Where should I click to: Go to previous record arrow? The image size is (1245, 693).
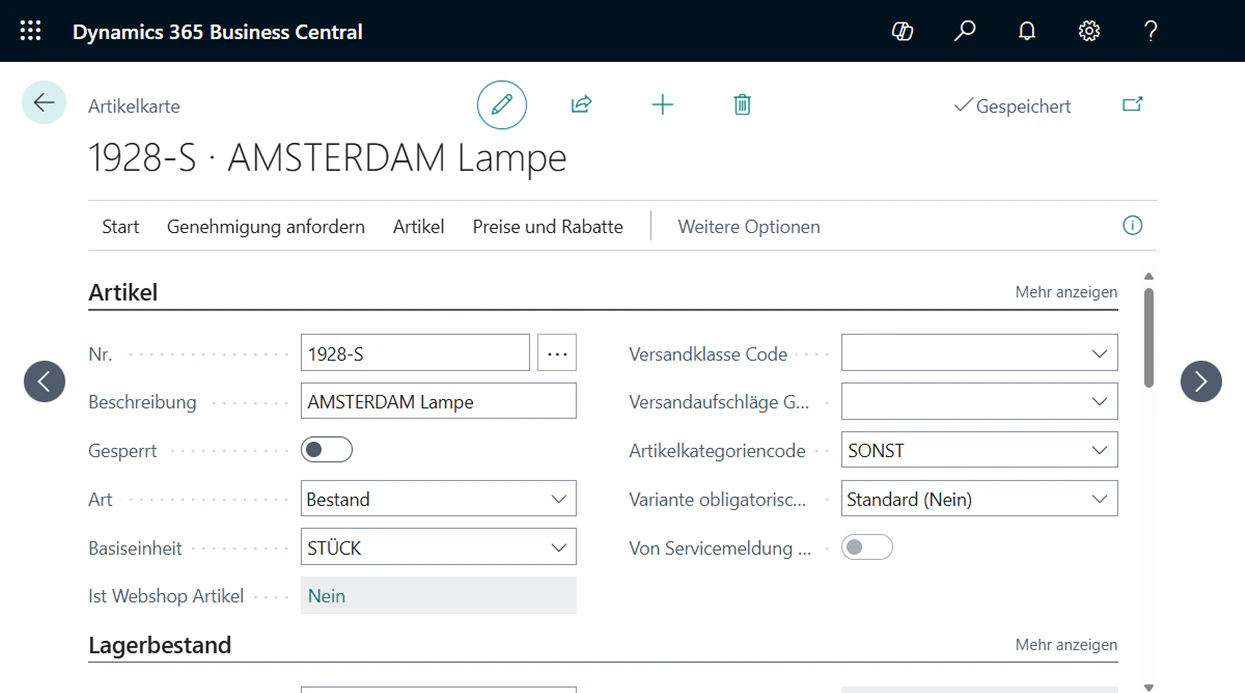coord(45,381)
